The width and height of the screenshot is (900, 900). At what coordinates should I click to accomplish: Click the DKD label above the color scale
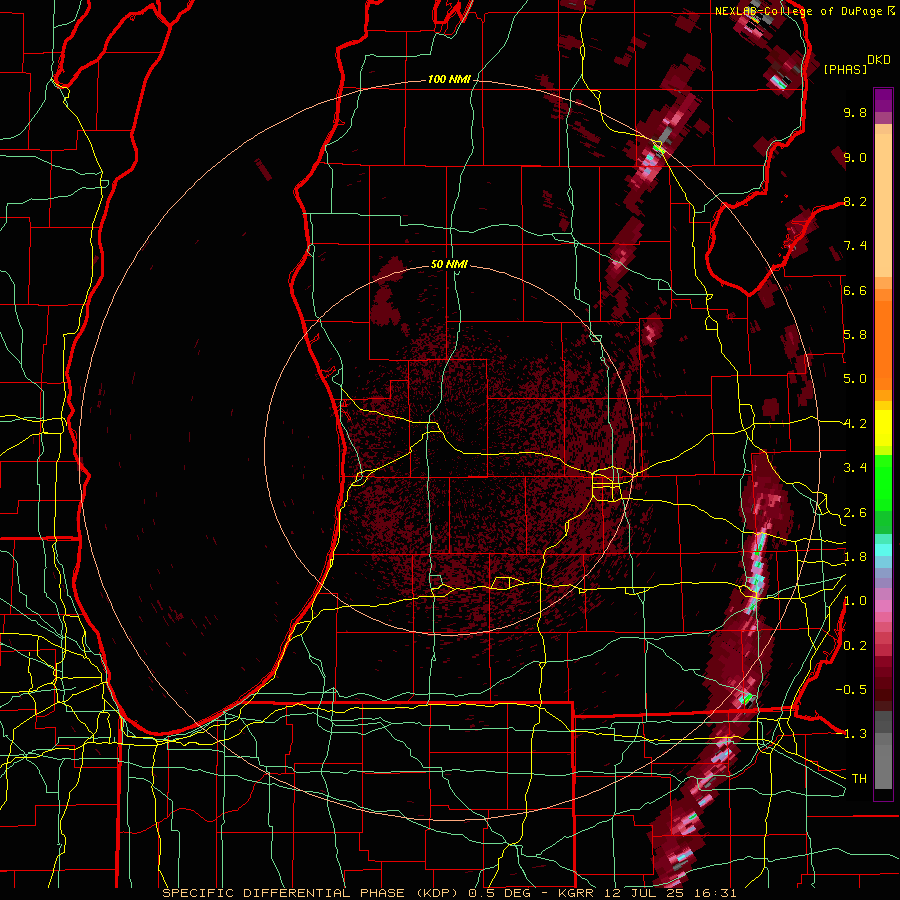coord(879,60)
